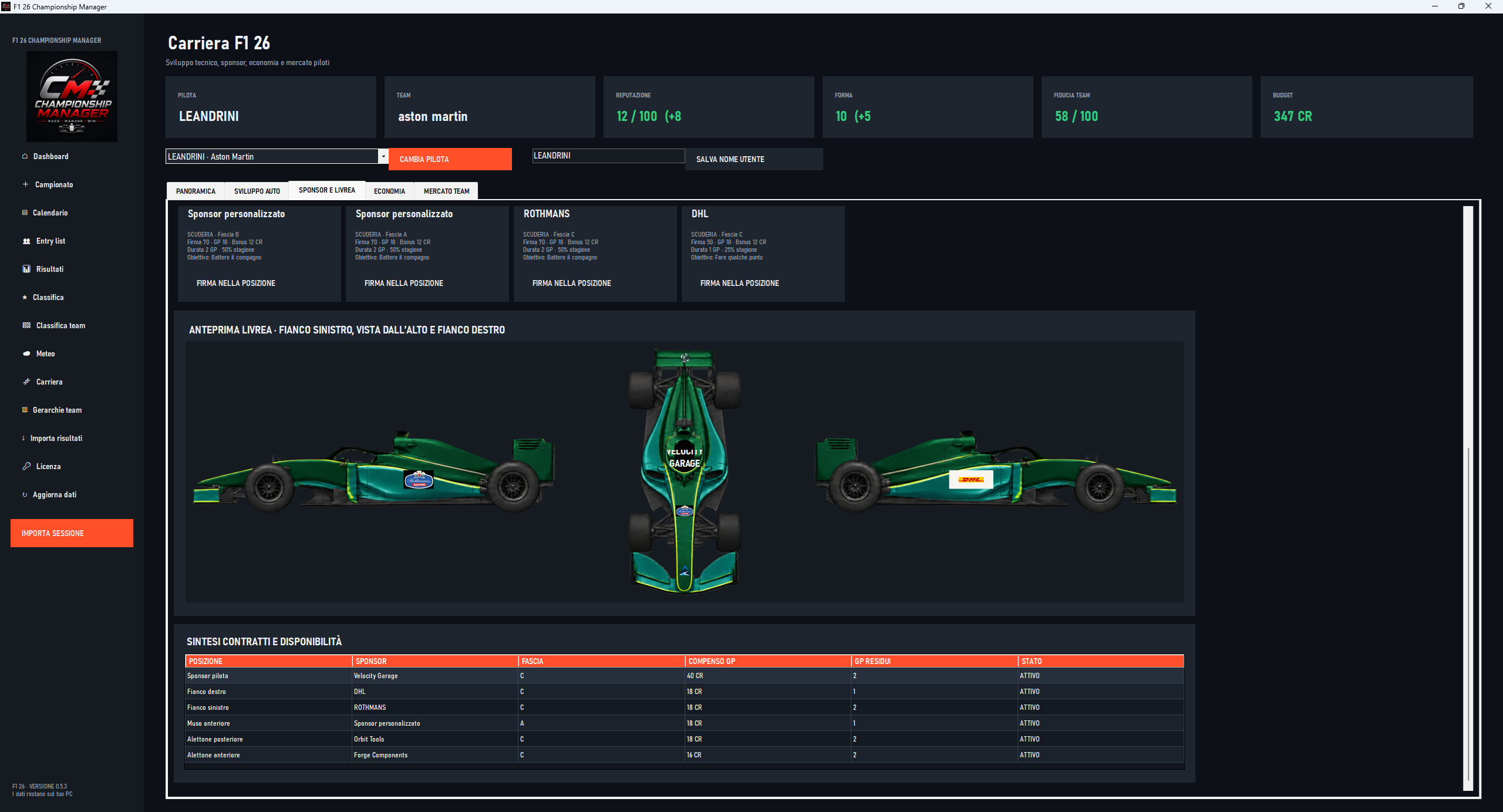Click the Meteo cloud icon
Viewport: 1503px width, 812px height.
[x=26, y=353]
